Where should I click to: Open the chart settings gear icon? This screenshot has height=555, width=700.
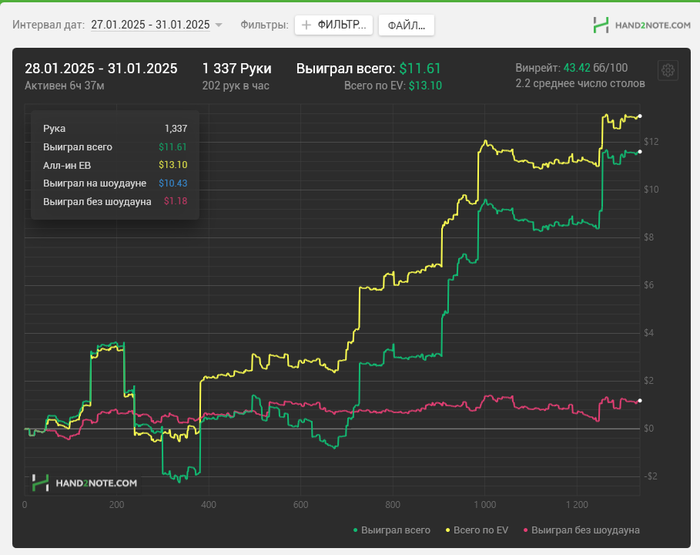click(x=668, y=70)
